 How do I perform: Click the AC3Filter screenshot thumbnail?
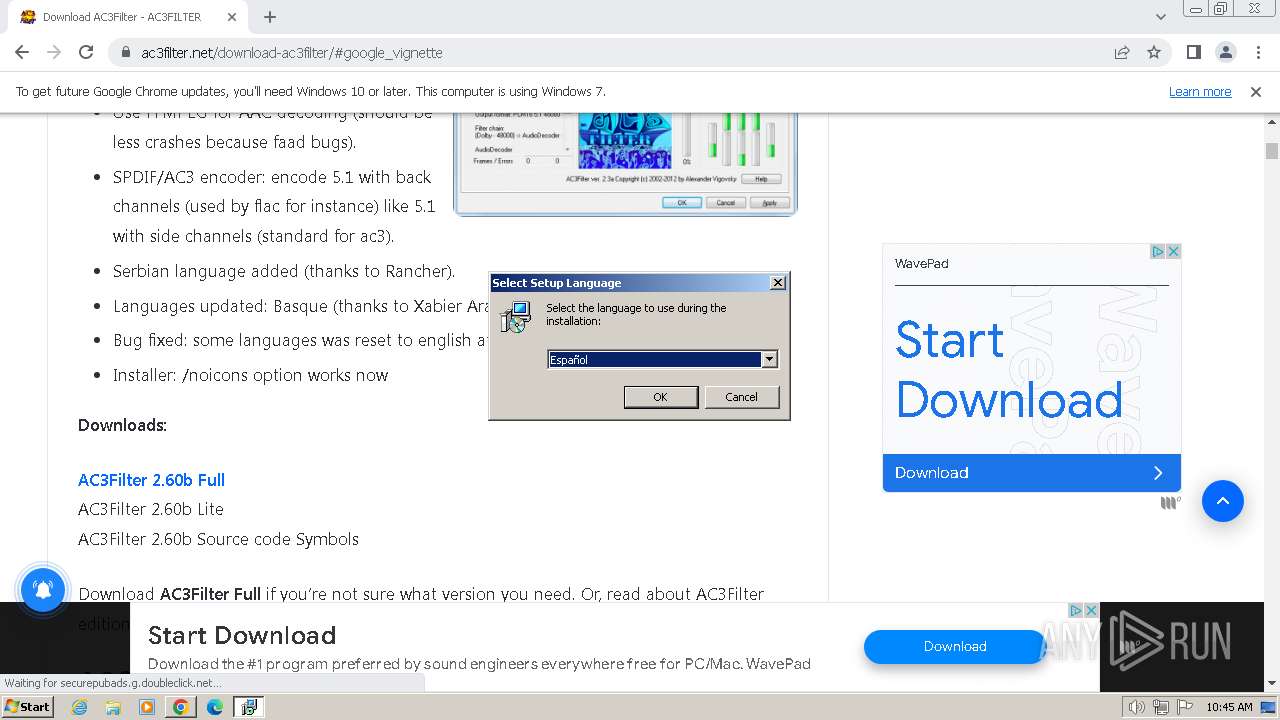click(x=625, y=163)
